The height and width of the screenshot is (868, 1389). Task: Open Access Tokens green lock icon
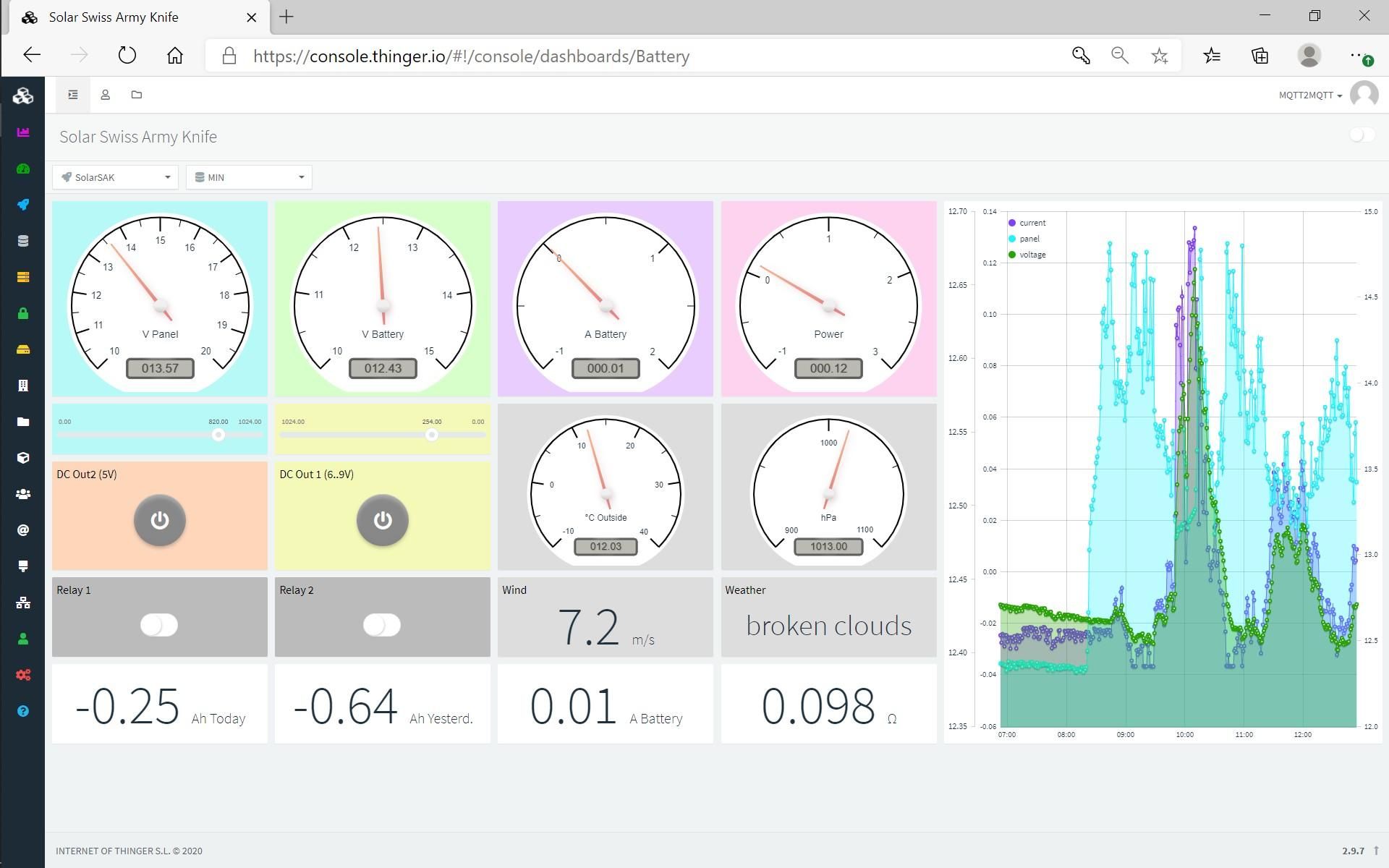[x=23, y=313]
